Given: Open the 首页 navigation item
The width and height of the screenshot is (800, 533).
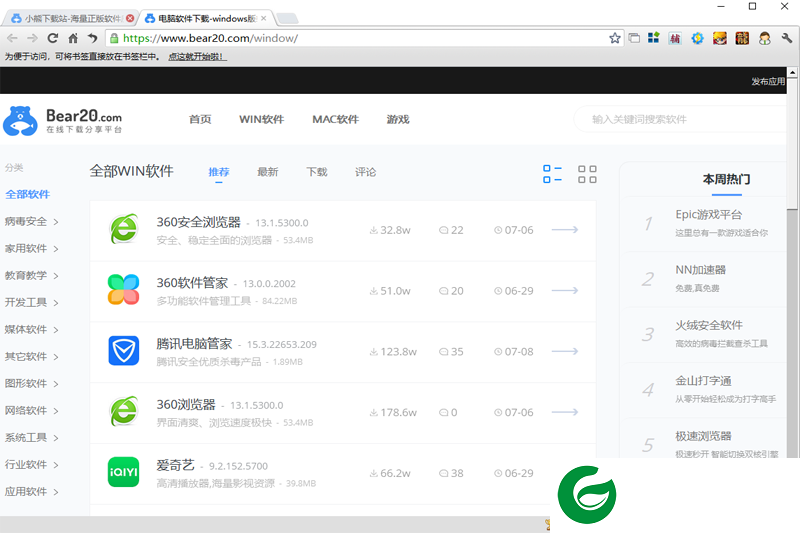Looking at the screenshot, I should pyautogui.click(x=200, y=119).
